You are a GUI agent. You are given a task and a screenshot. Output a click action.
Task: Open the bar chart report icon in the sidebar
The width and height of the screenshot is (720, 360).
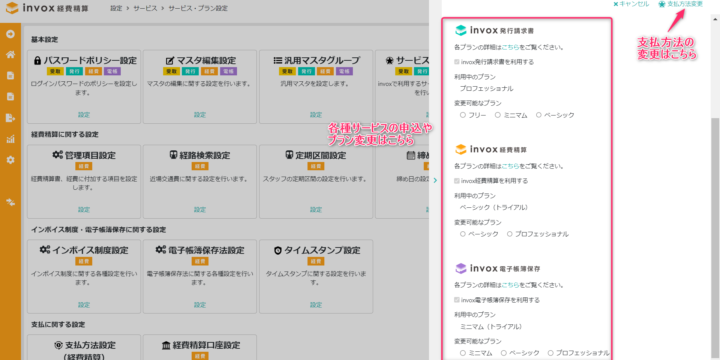[10, 139]
